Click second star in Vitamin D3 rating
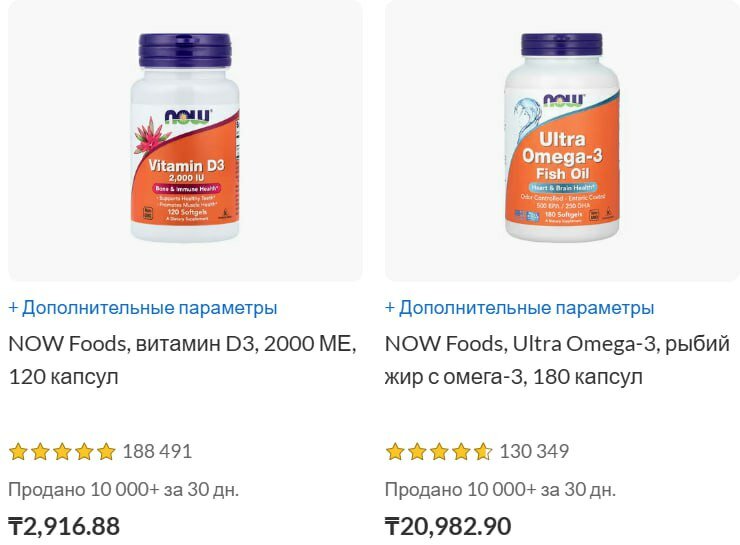The image size is (740, 545). coord(40,452)
